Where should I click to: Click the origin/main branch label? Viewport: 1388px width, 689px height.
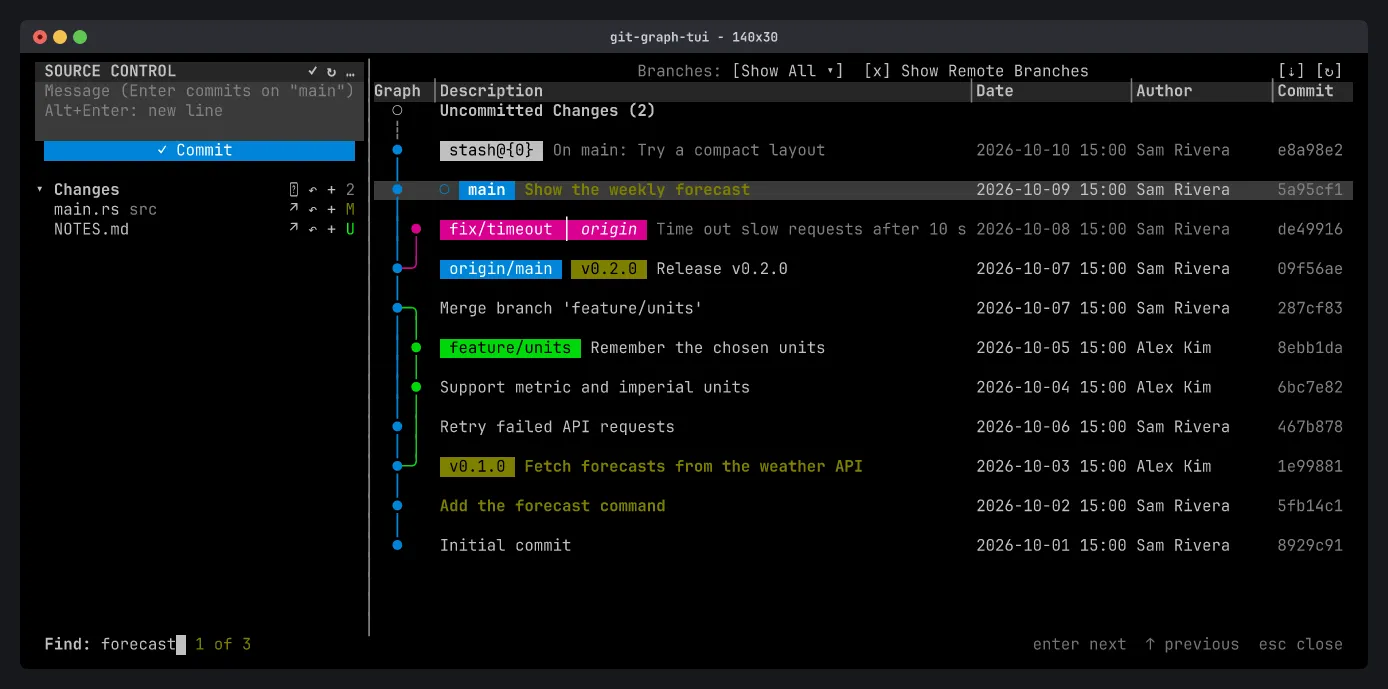pos(501,269)
